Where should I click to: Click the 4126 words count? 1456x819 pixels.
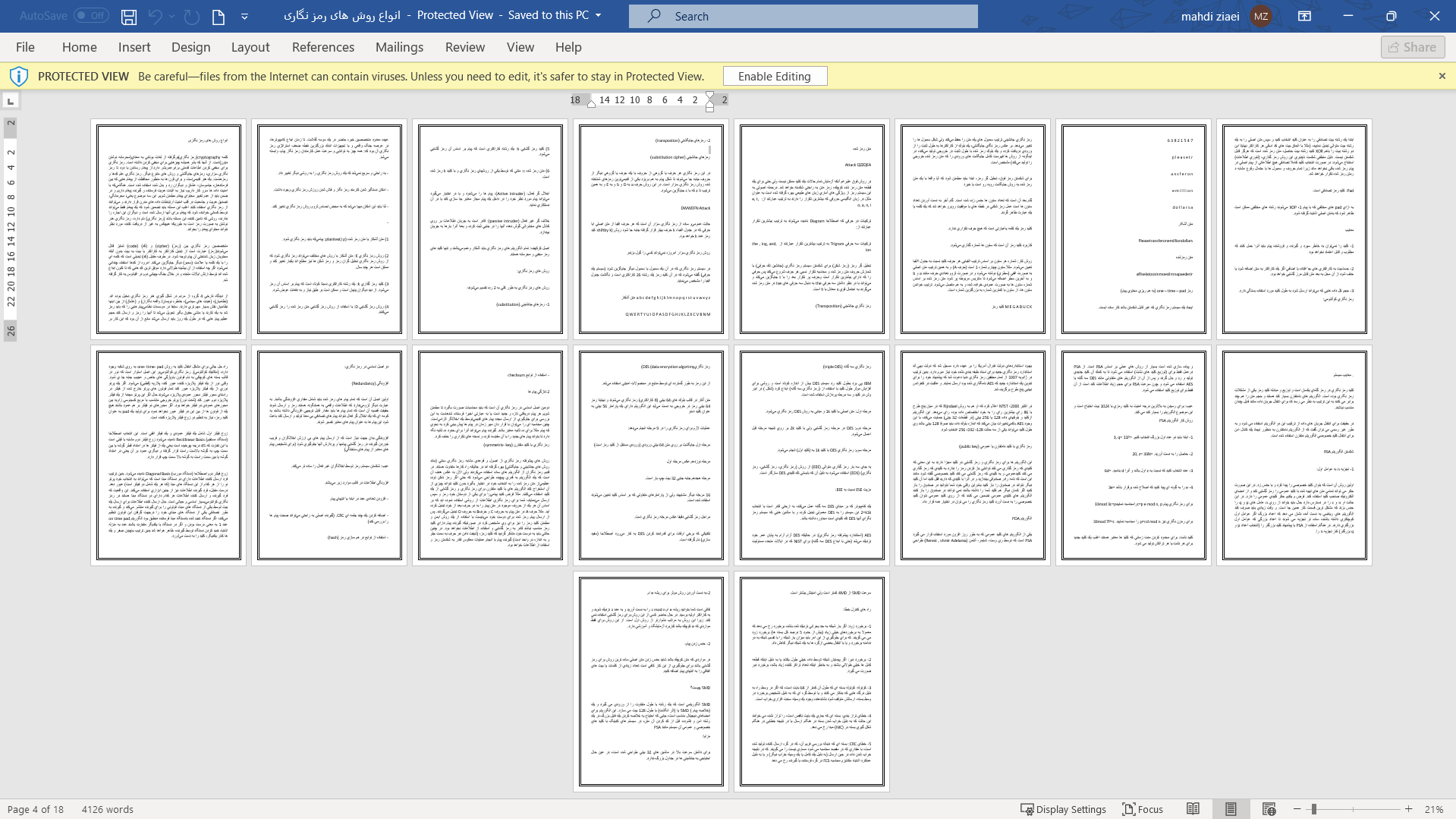tap(108, 809)
